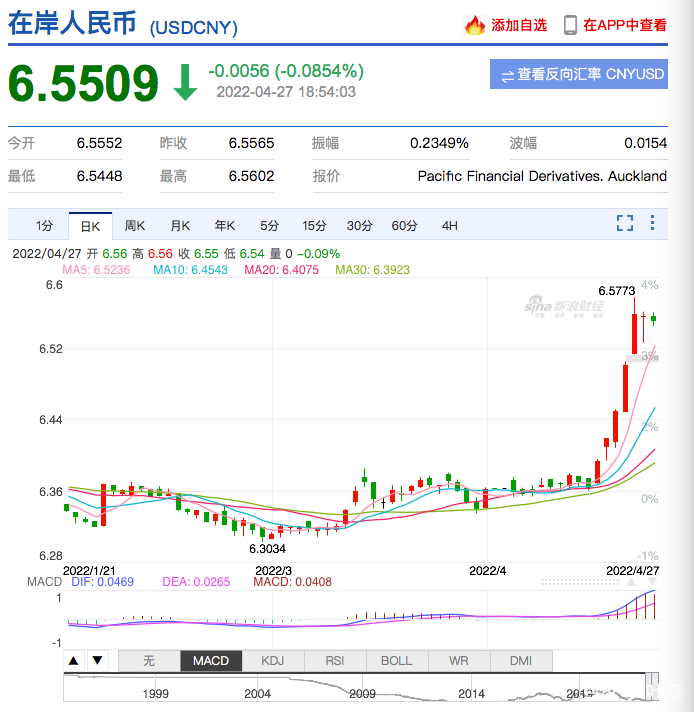Click the down triangle indicator button
This screenshot has height=712, width=694.
(97, 660)
